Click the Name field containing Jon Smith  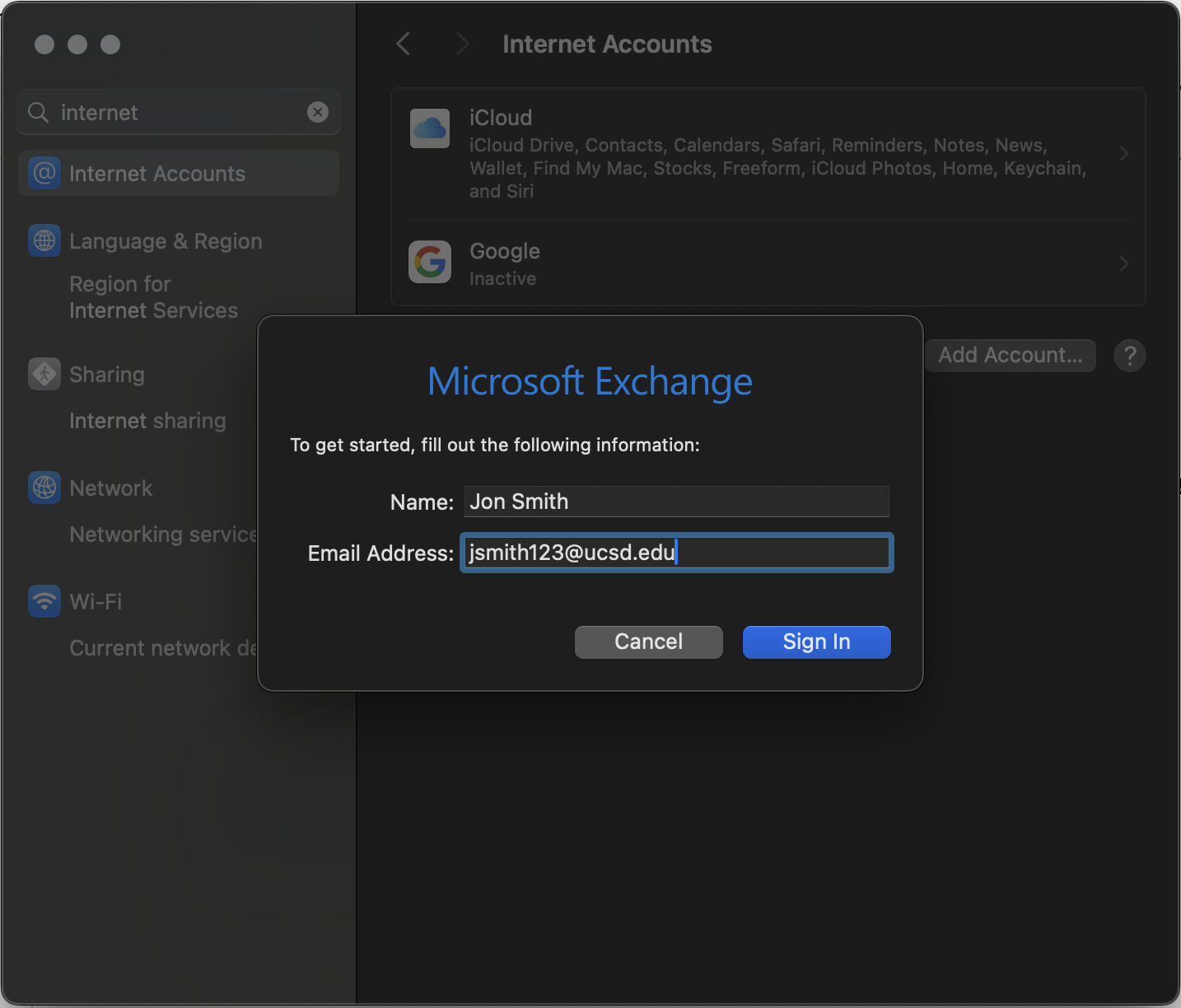coord(676,502)
